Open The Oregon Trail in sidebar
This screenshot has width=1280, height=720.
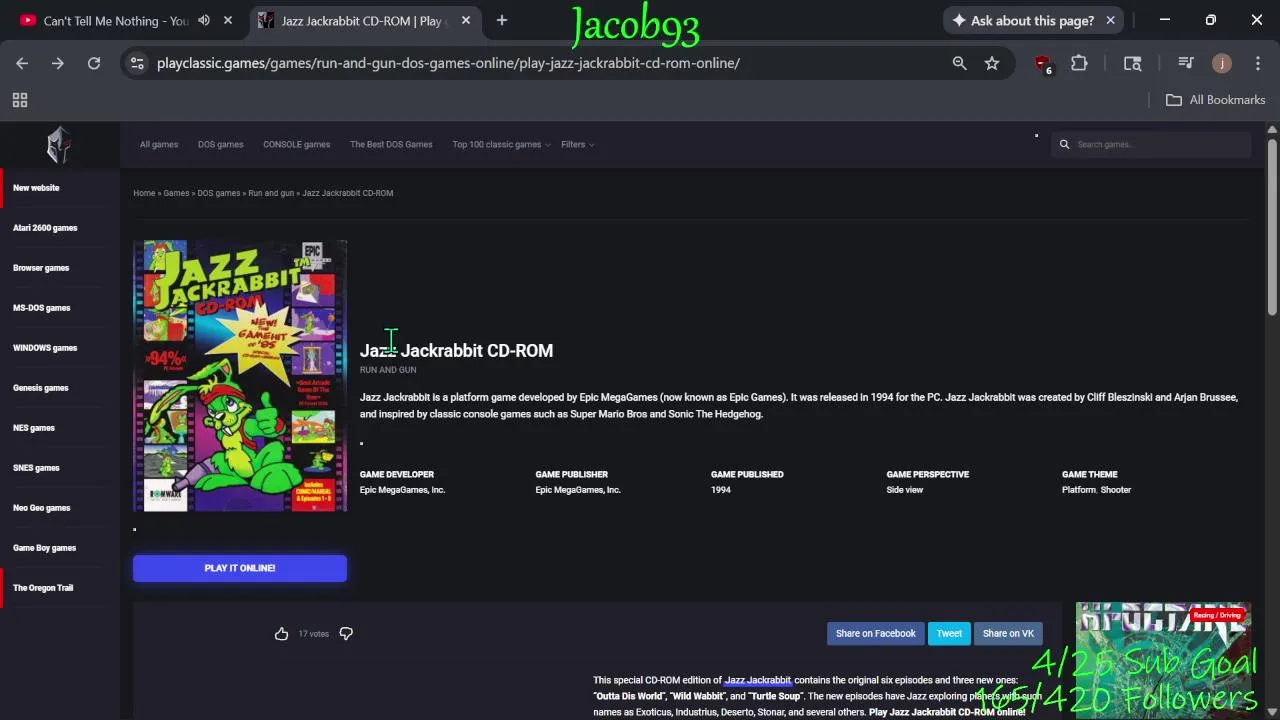43,588
